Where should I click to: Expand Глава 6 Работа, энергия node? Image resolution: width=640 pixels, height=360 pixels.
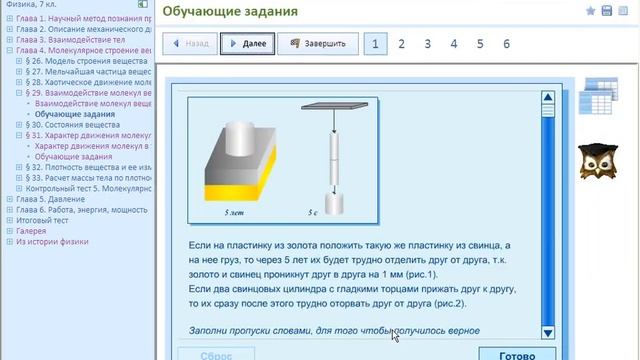(10, 209)
